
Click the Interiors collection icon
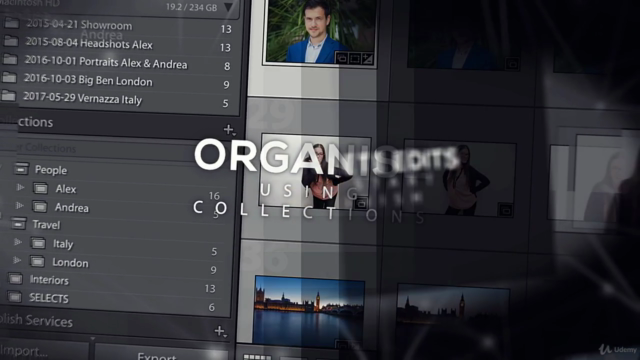[16, 279]
